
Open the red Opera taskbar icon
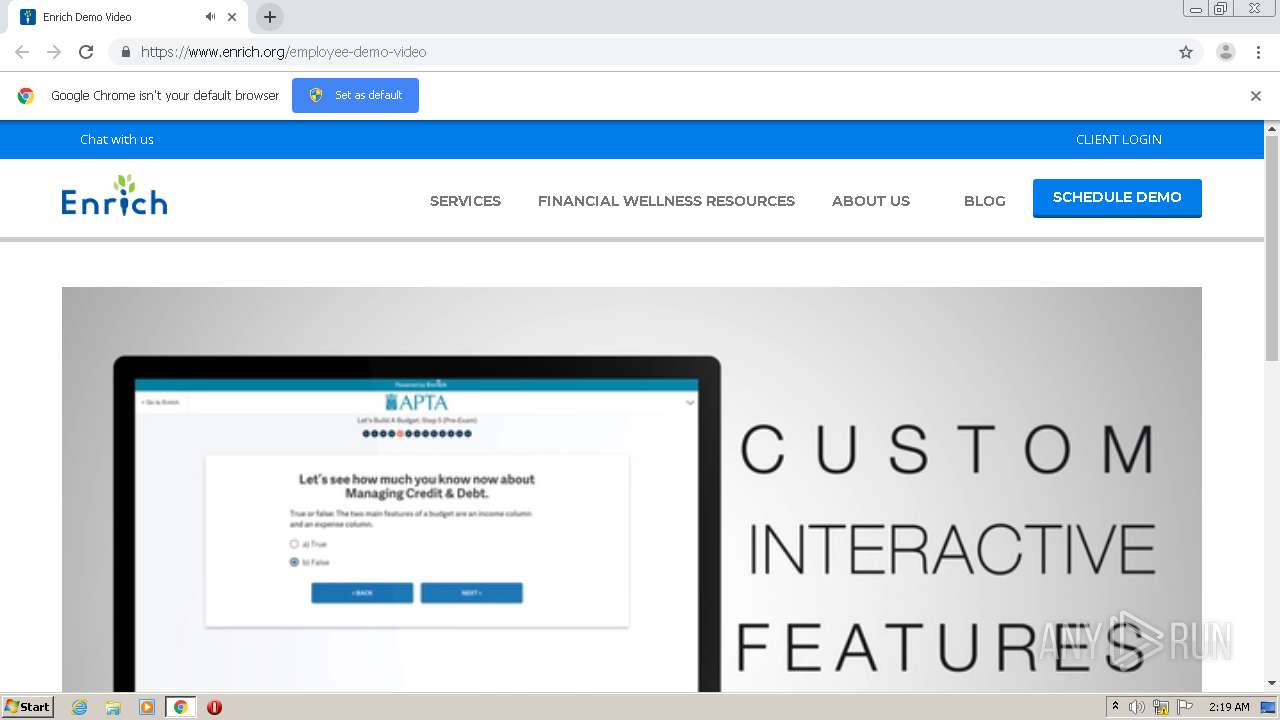coord(214,707)
